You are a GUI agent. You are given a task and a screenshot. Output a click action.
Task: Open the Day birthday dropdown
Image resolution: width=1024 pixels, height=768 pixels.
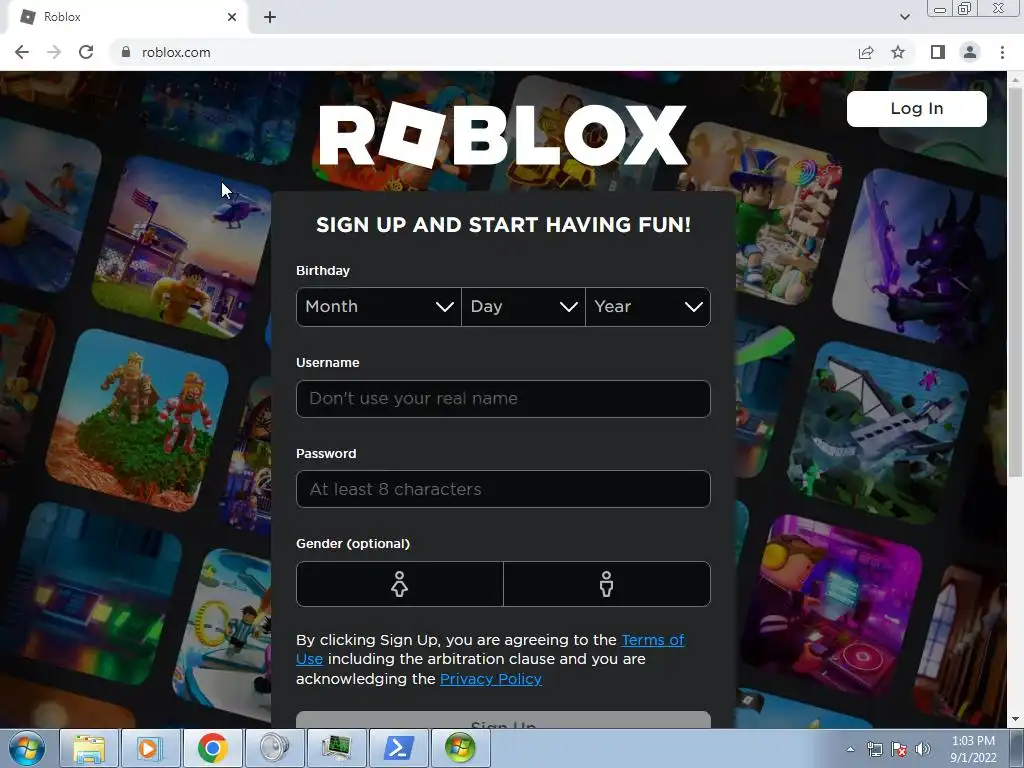[x=523, y=307]
